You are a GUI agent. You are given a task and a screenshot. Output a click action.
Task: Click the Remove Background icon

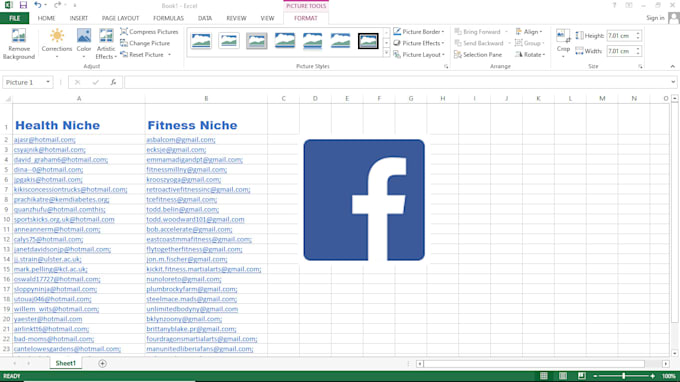pos(19,36)
